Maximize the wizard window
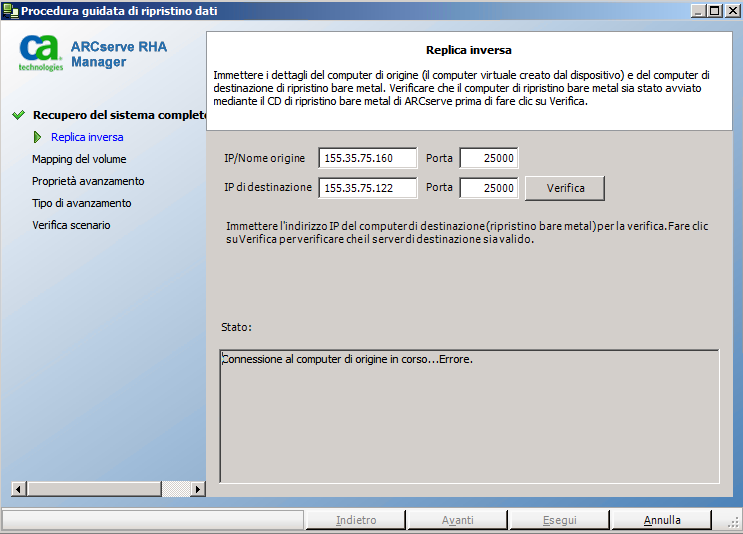 tap(715, 10)
